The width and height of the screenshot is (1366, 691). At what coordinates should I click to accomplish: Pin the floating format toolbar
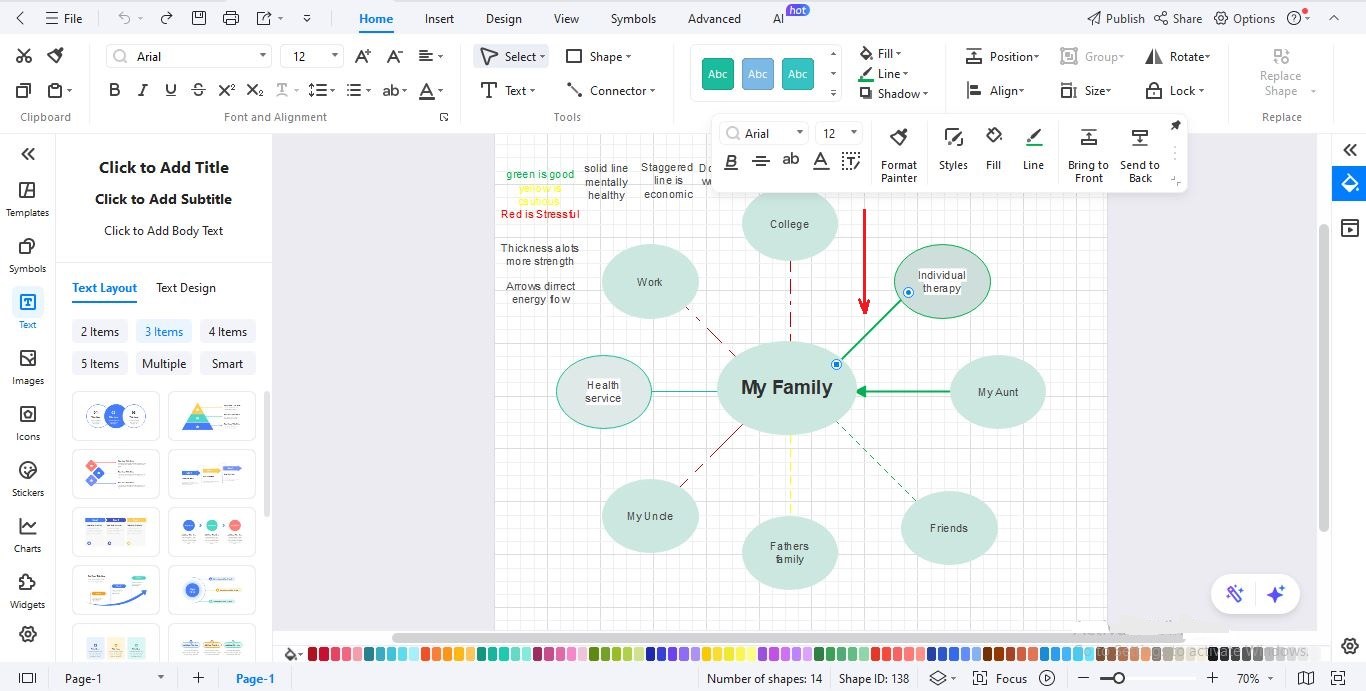(x=1175, y=125)
